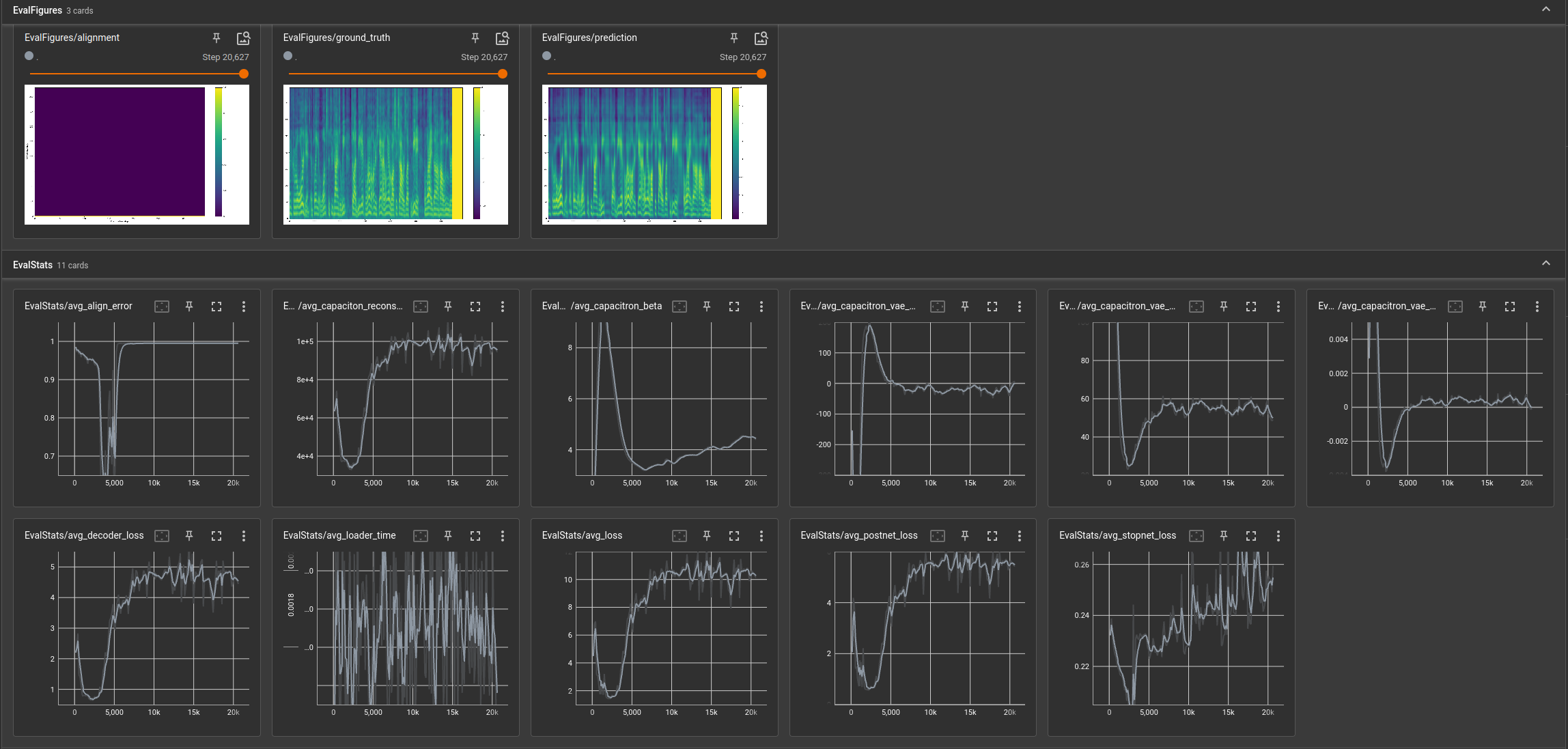Open the ground_truth spectrogram image
The width and height of the screenshot is (1568, 749).
395,154
